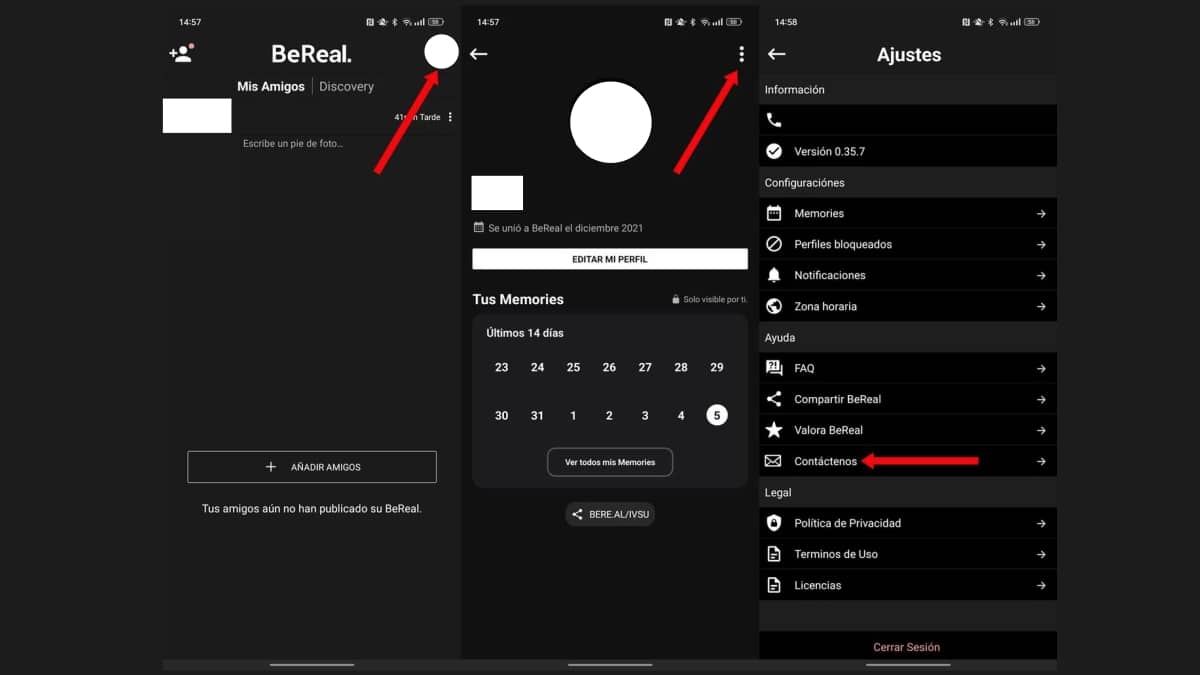Tap the Contáctenos envelope icon
1200x675 pixels.
tap(773, 461)
